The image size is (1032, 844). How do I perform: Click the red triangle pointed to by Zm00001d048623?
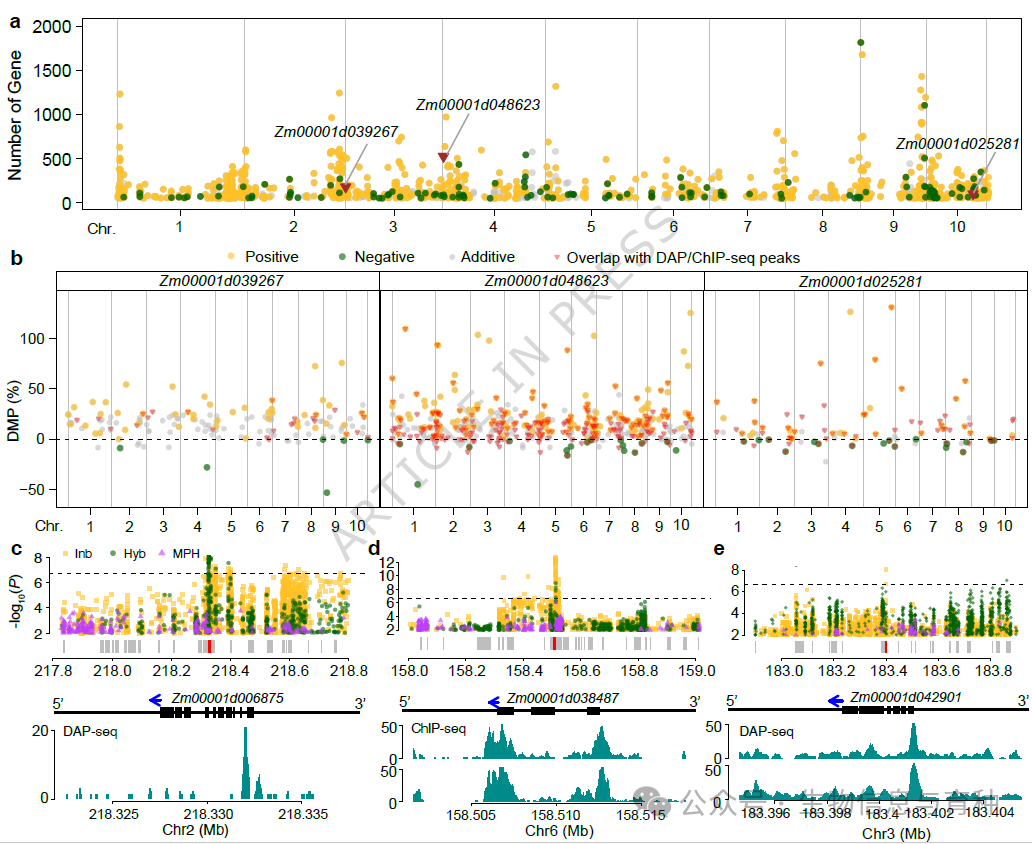pos(444,157)
